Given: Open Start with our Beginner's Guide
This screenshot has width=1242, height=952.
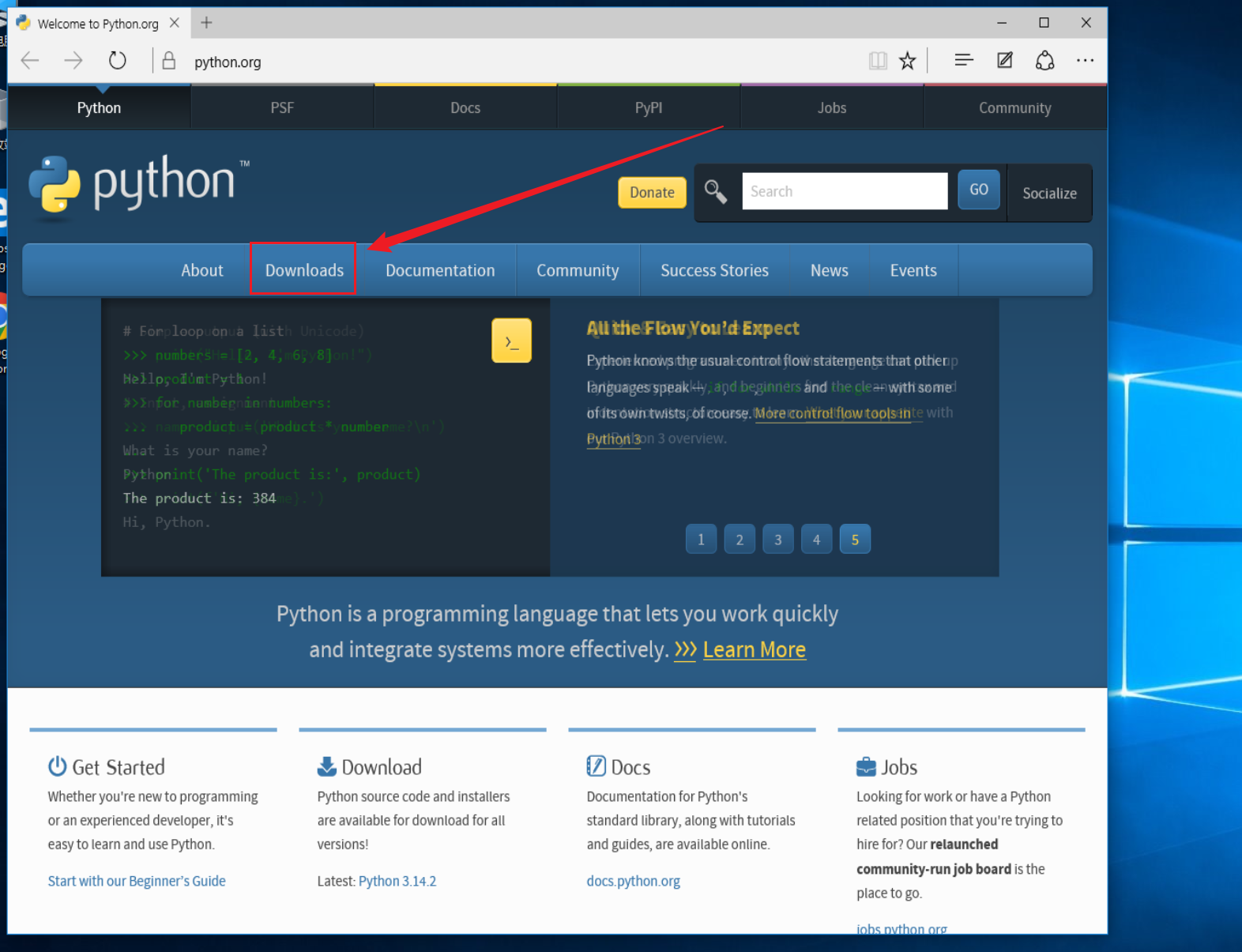Looking at the screenshot, I should [x=137, y=881].
